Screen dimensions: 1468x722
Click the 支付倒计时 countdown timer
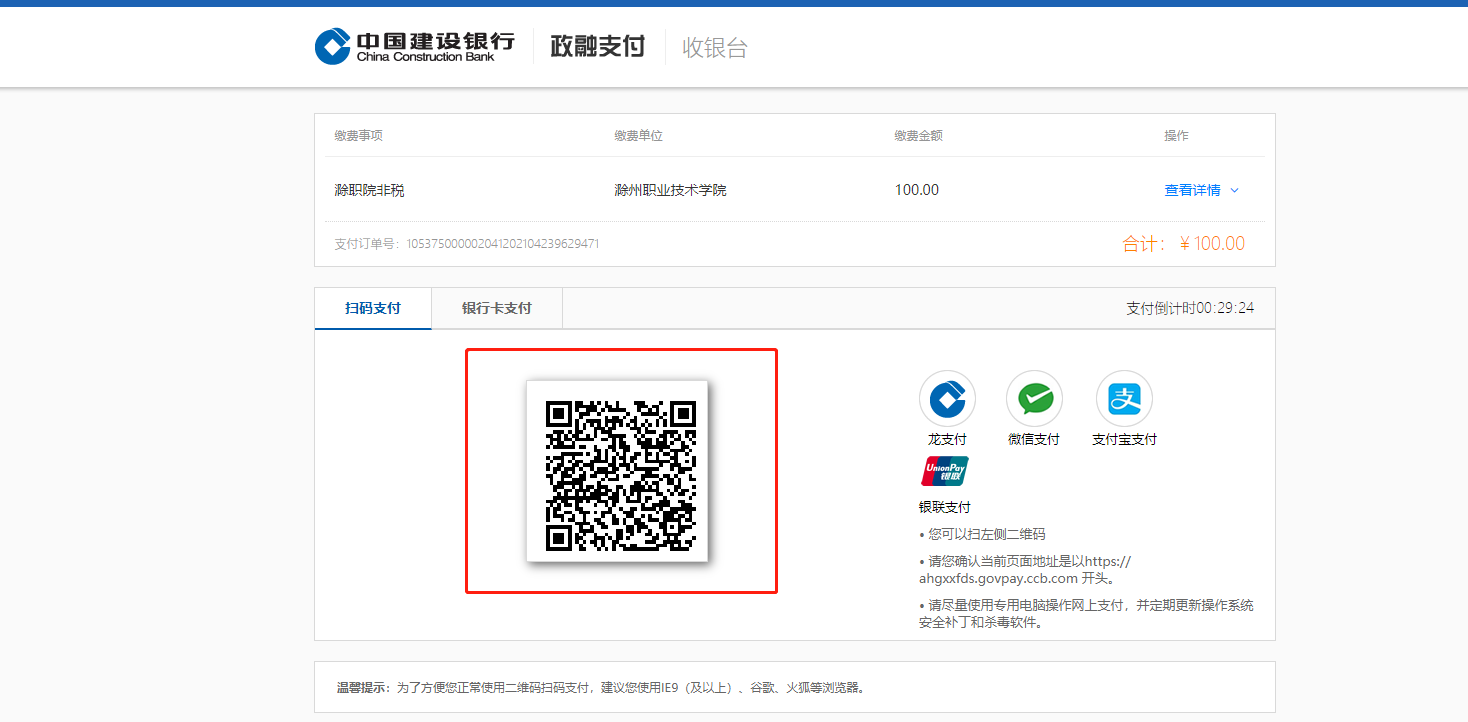[x=1189, y=308]
